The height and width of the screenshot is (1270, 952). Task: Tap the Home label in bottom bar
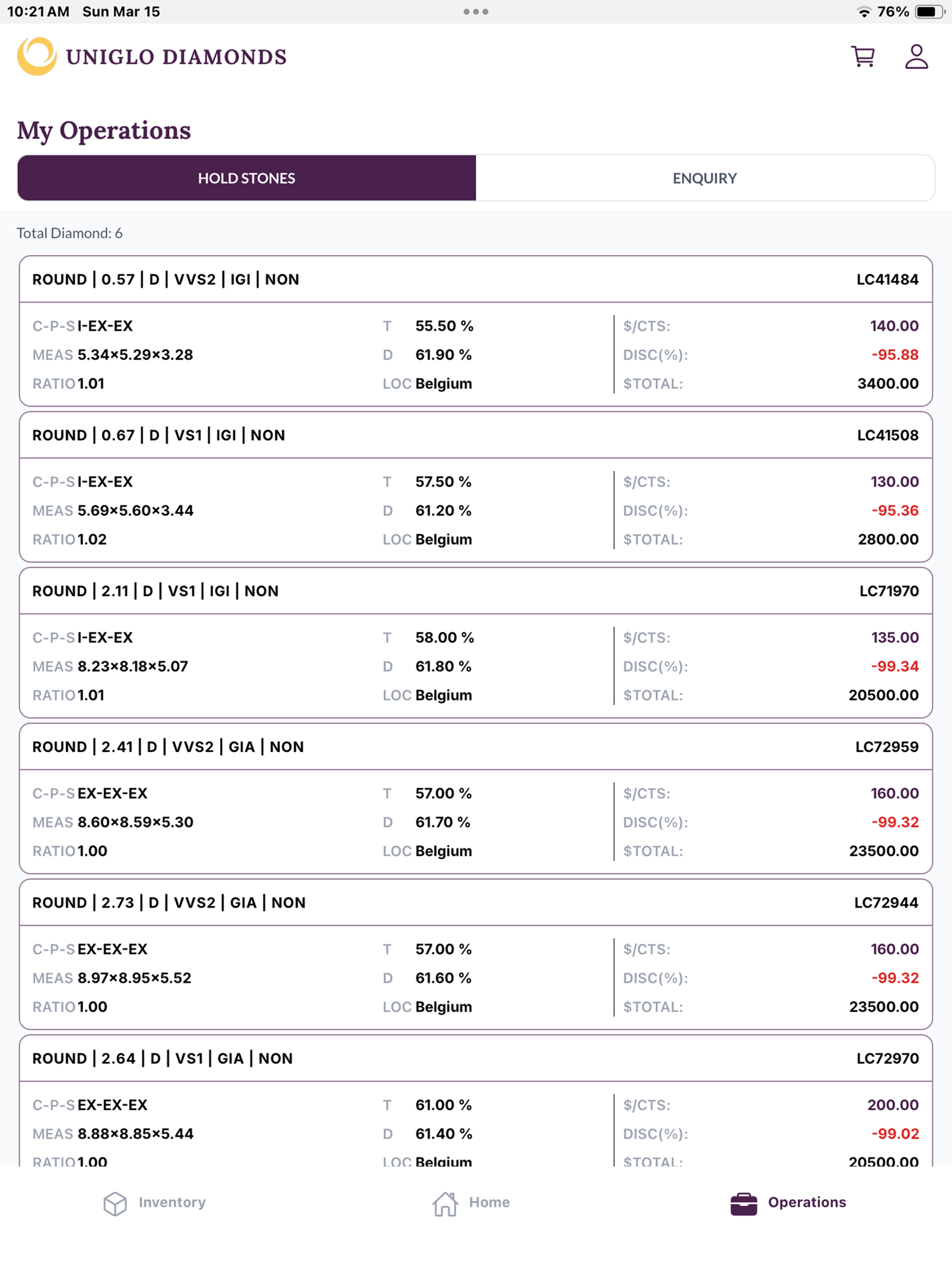(489, 1202)
